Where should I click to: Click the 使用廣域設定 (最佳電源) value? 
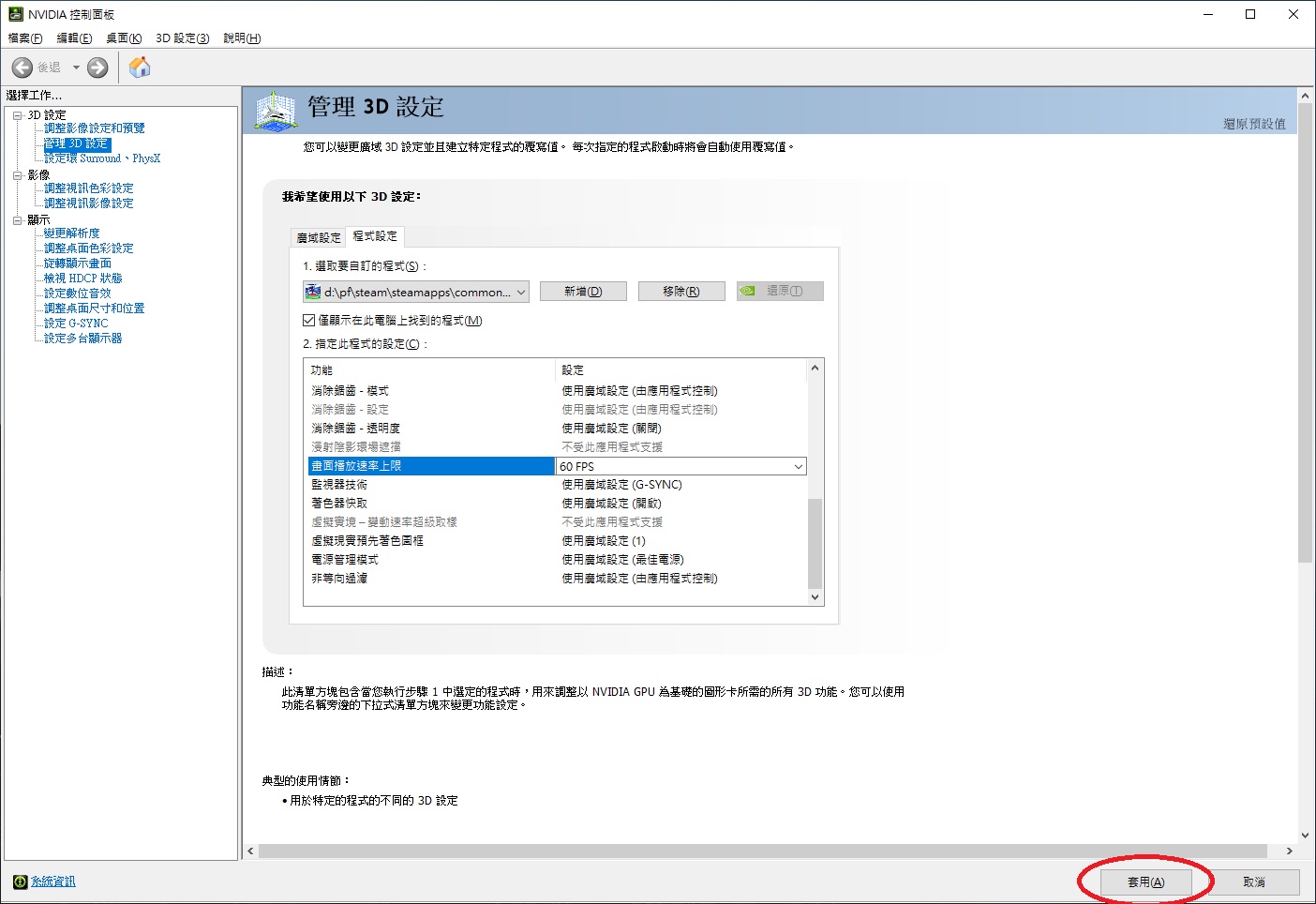[623, 560]
